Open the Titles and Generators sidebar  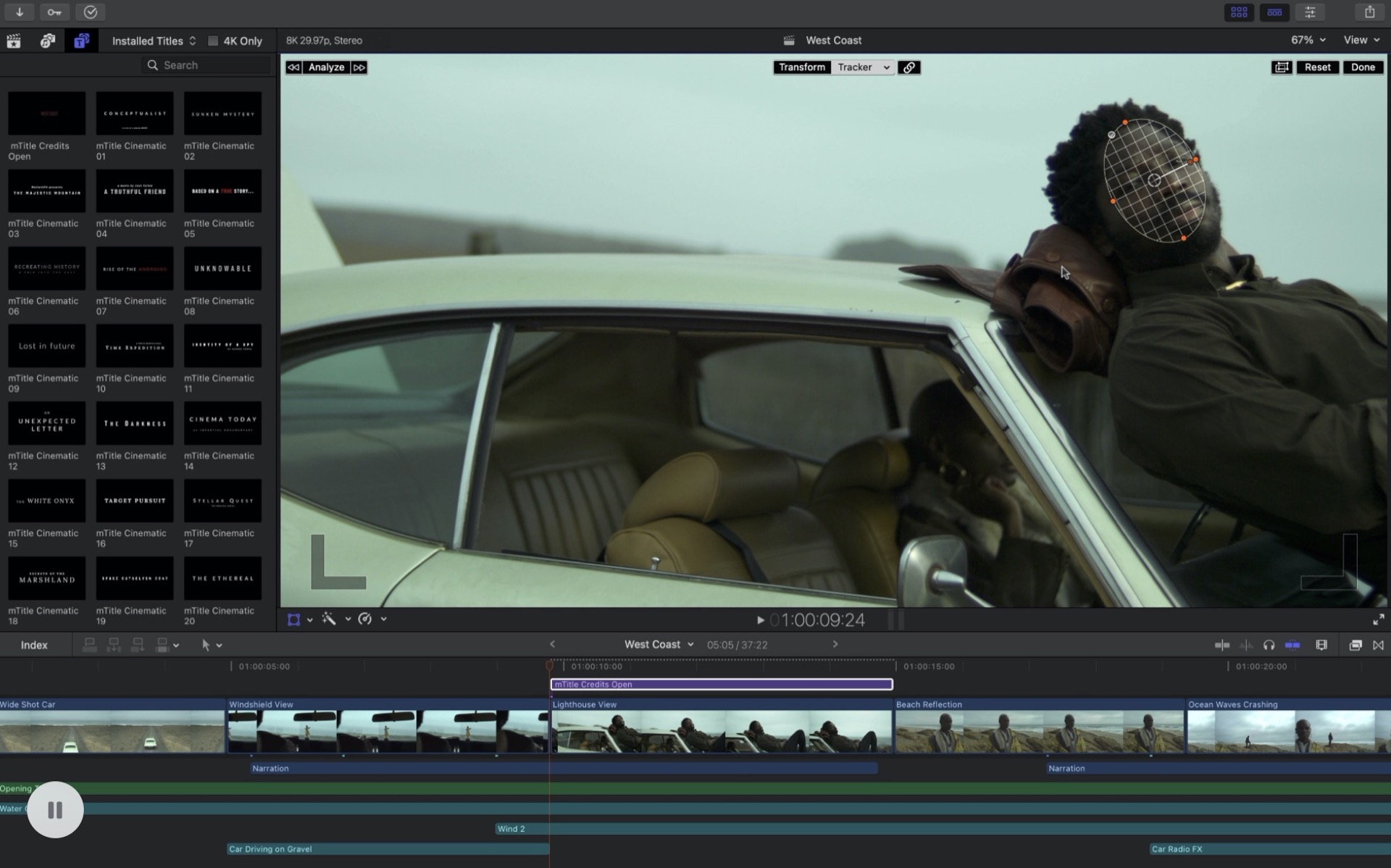tap(81, 41)
